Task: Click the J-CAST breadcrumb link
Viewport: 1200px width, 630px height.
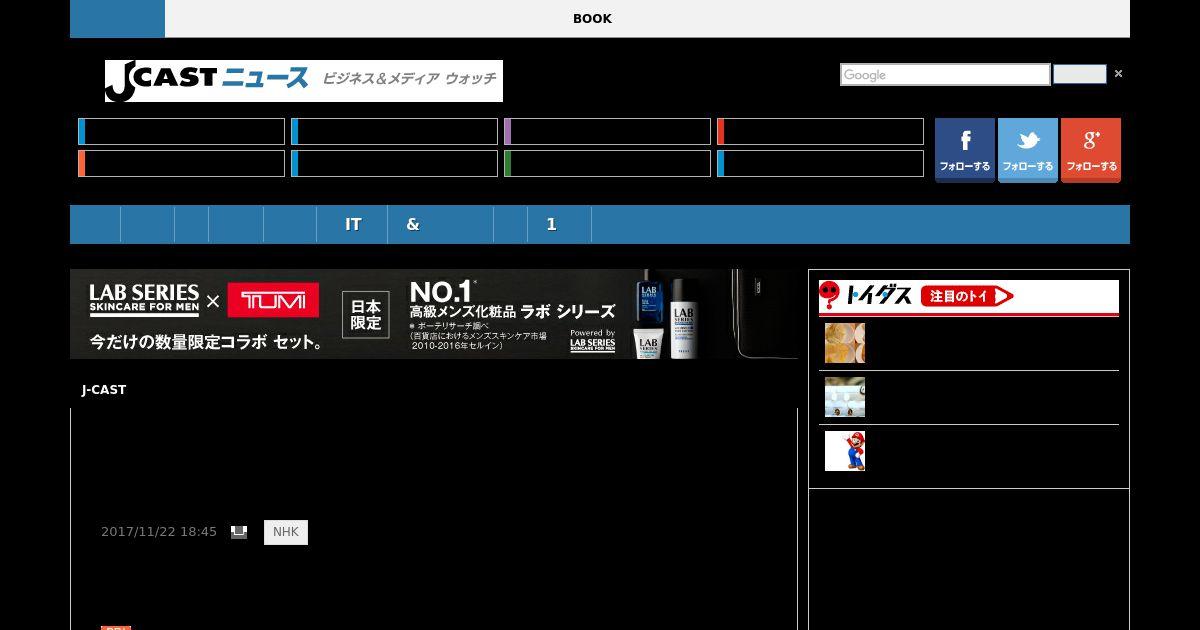Action: (104, 390)
